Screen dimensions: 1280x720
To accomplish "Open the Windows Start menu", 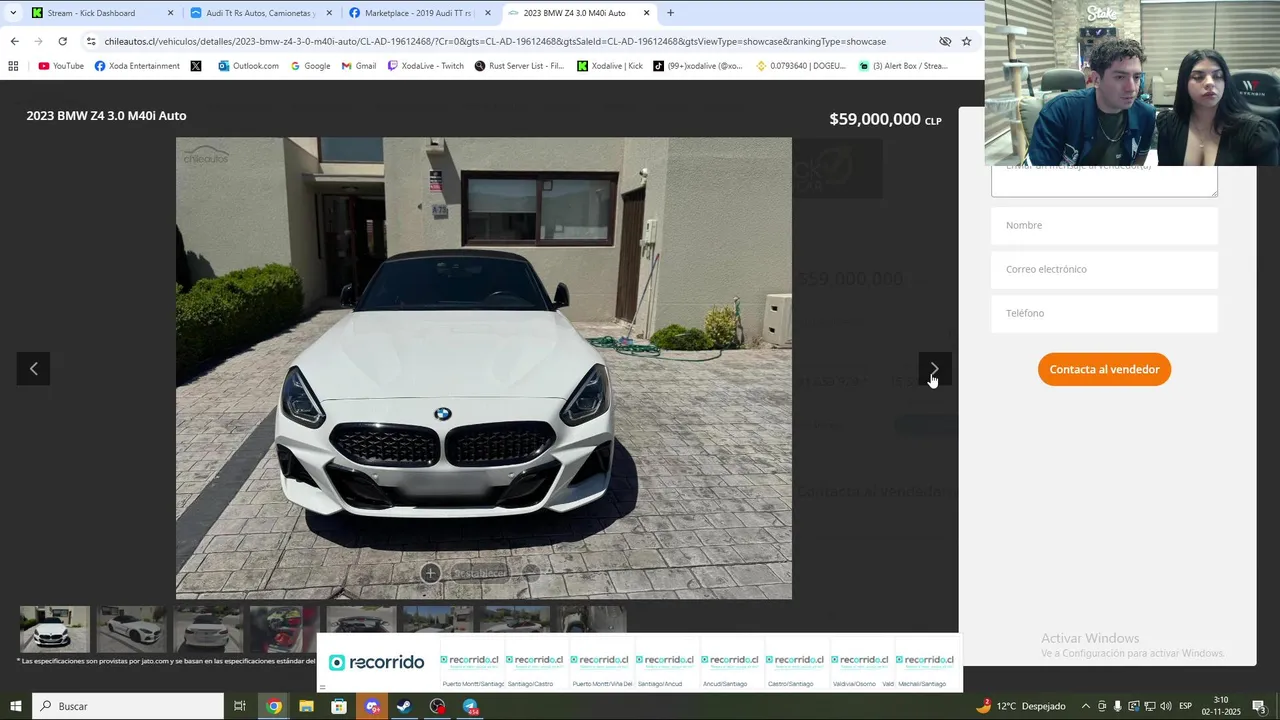I will [16, 706].
